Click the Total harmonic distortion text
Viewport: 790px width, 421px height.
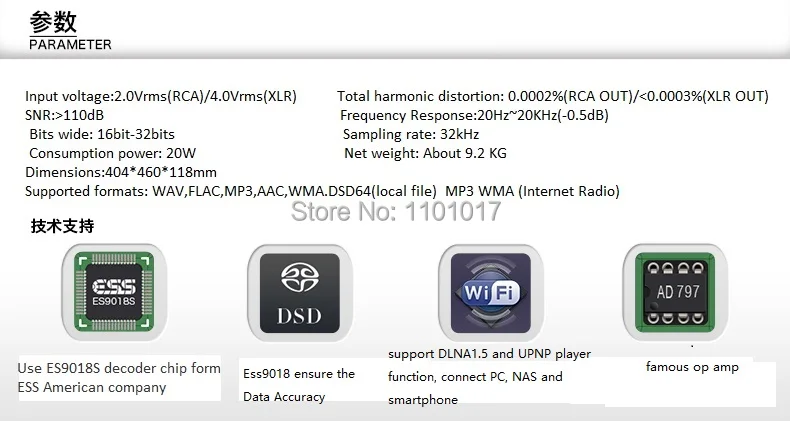(553, 96)
